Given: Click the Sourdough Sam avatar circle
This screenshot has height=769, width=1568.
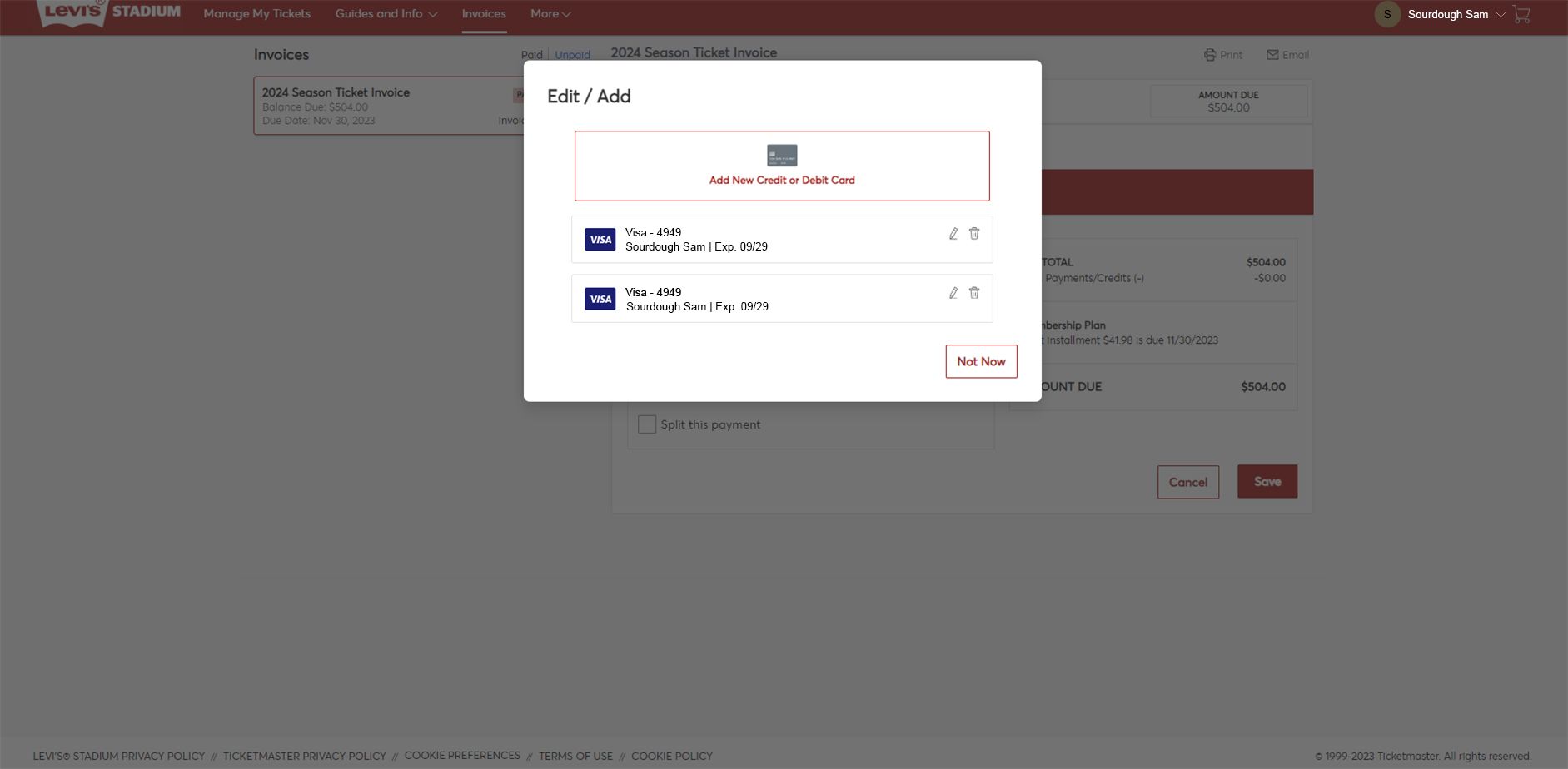Looking at the screenshot, I should coord(1387,14).
